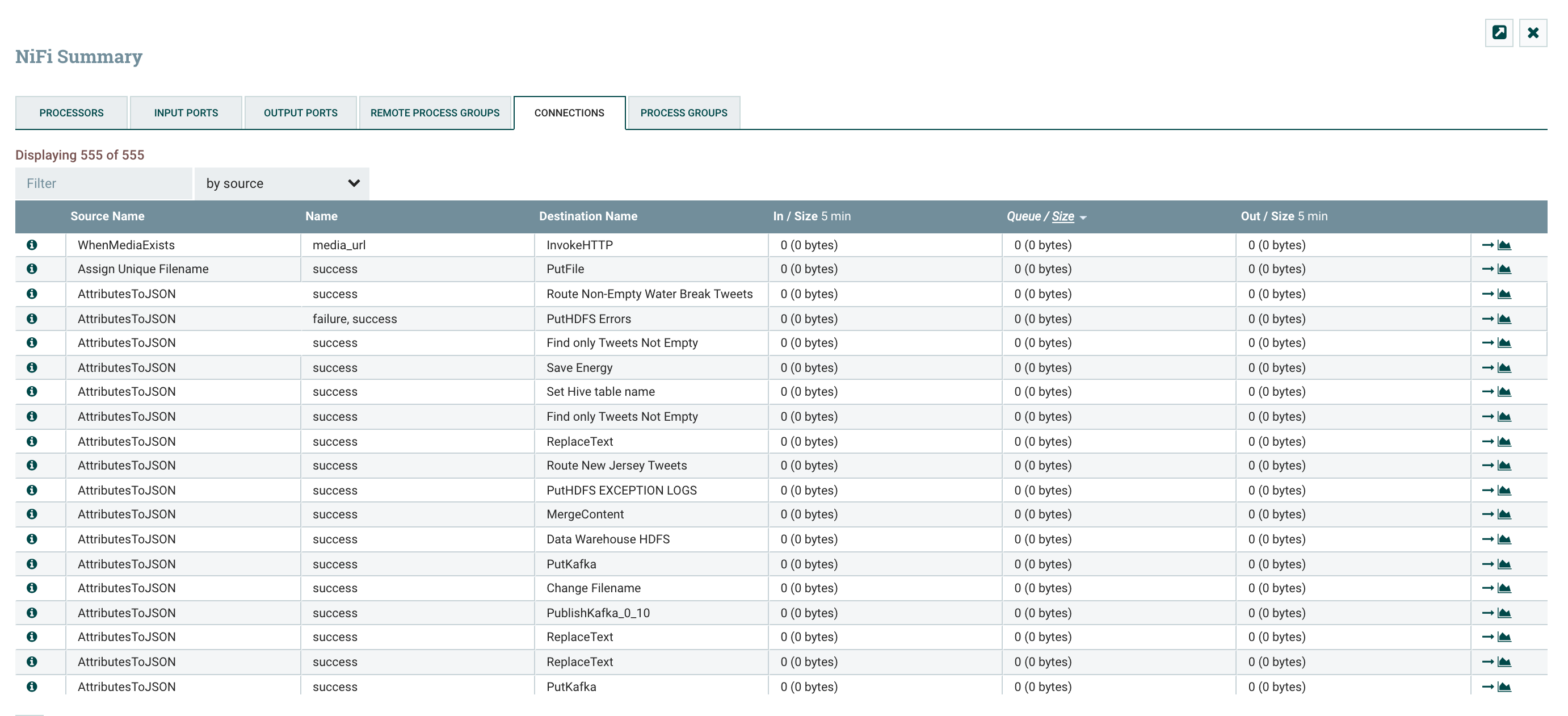The width and height of the screenshot is (1568, 716).
Task: Go to the PutFile connection via its arrow icon
Action: 1487,269
